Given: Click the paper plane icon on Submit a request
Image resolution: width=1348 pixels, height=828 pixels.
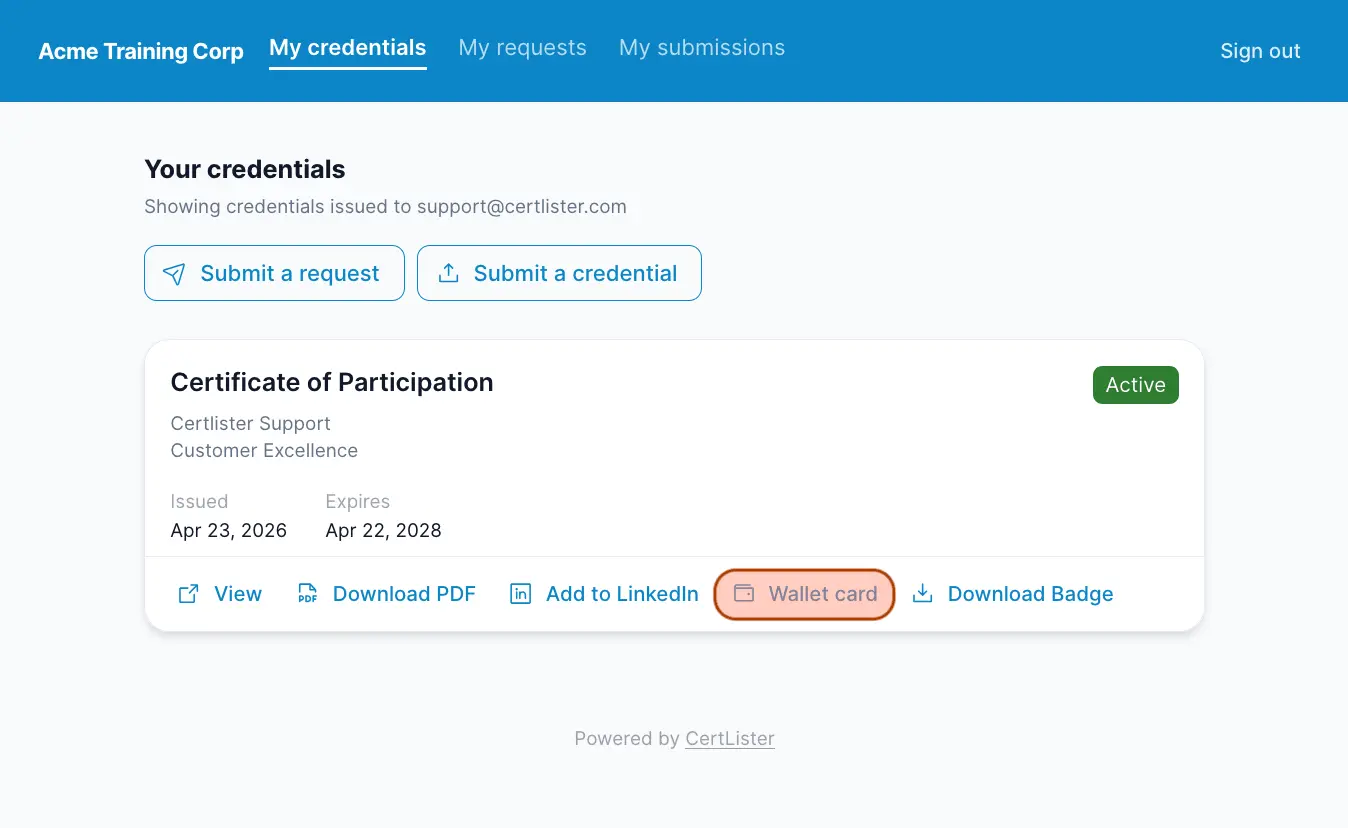Looking at the screenshot, I should [x=174, y=273].
